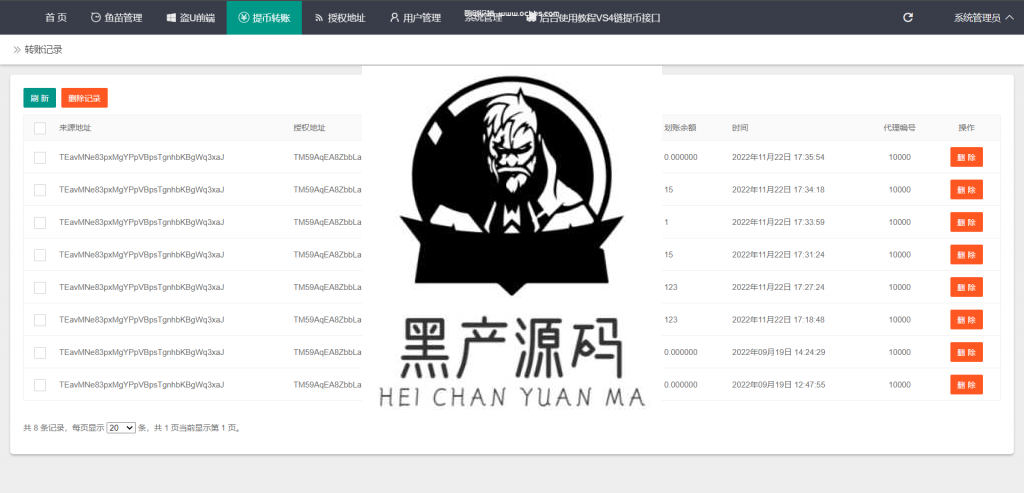1024x493 pixels.
Task: Expand the 系统管理员 account menu
Action: (983, 18)
